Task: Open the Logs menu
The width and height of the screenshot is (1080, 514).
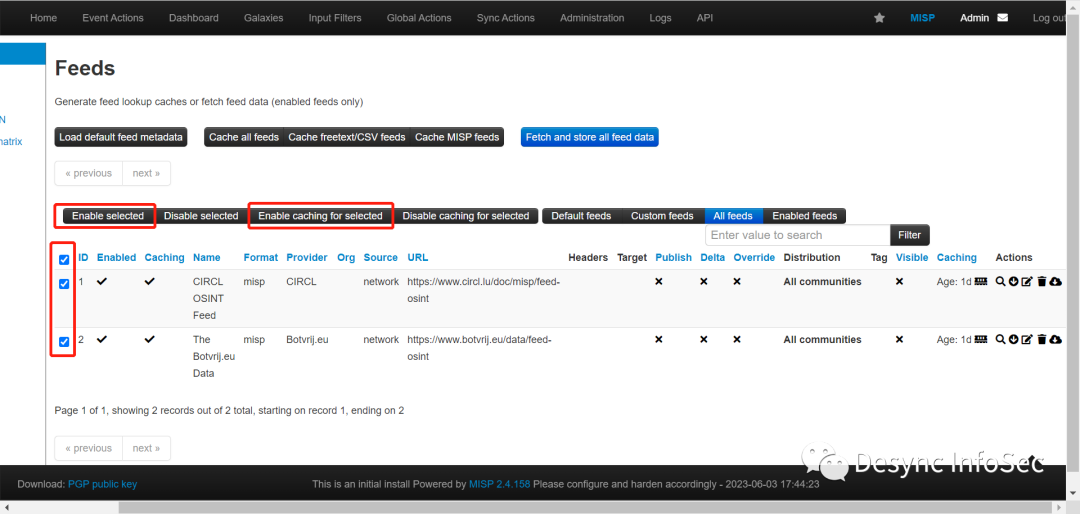Action: (x=660, y=18)
